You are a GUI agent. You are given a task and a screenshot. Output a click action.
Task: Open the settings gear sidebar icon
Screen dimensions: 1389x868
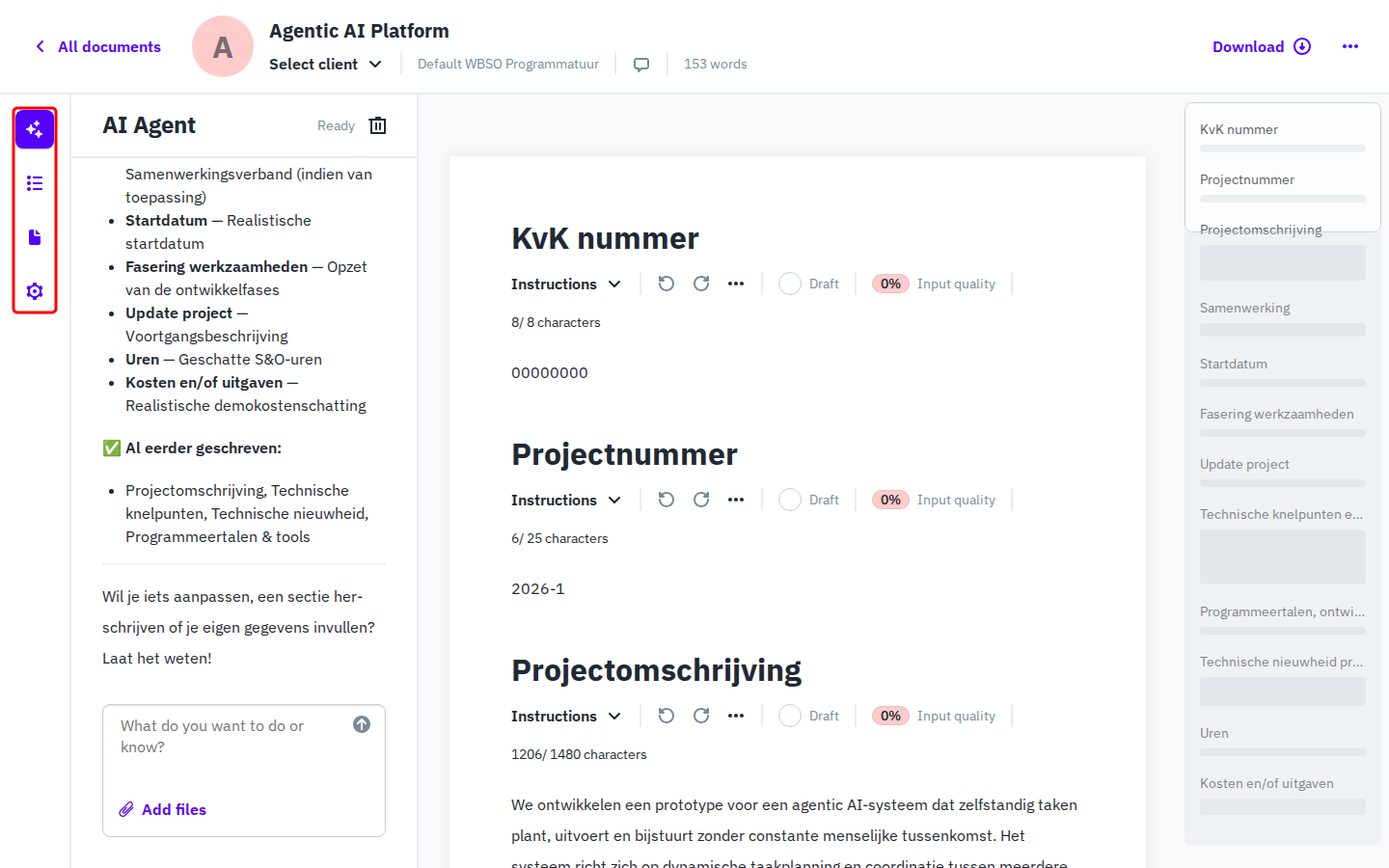35,291
